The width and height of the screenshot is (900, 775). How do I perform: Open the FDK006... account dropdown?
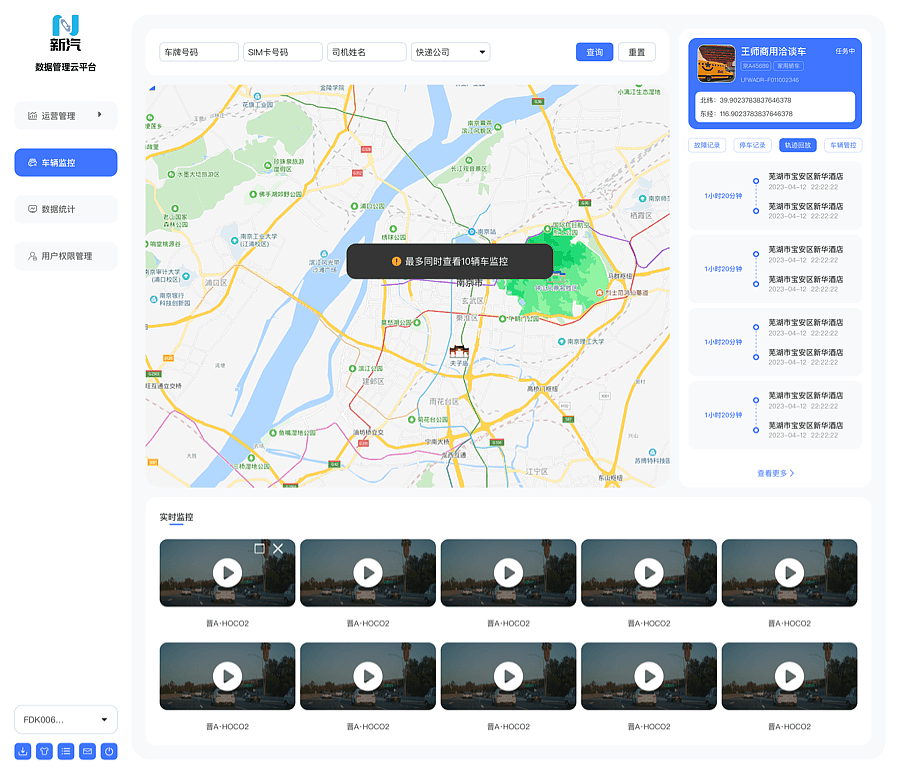tap(65, 719)
